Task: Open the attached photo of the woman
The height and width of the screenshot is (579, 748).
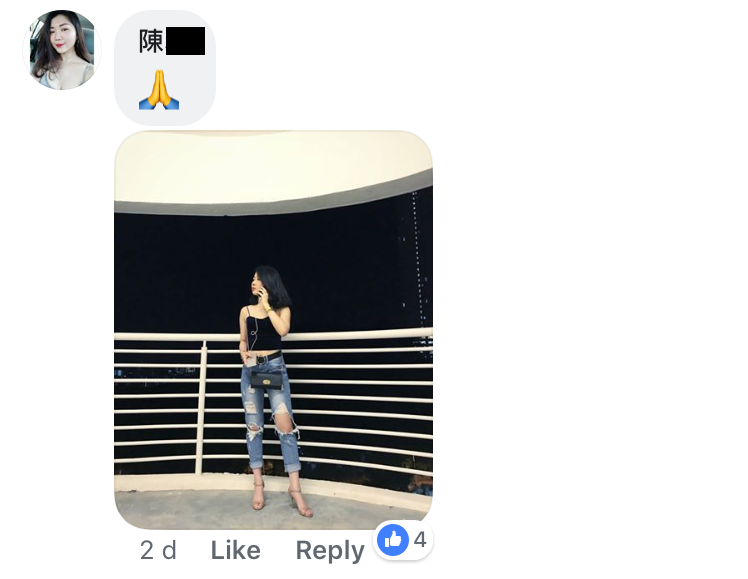Action: coord(273,330)
